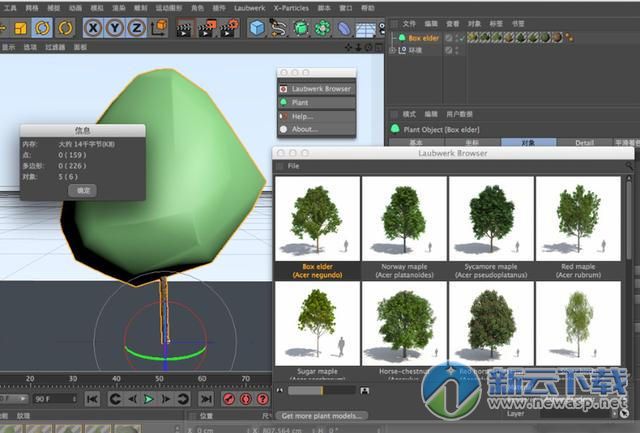Add a Cube primitive object
Image resolution: width=640 pixels, height=433 pixels.
[257, 28]
